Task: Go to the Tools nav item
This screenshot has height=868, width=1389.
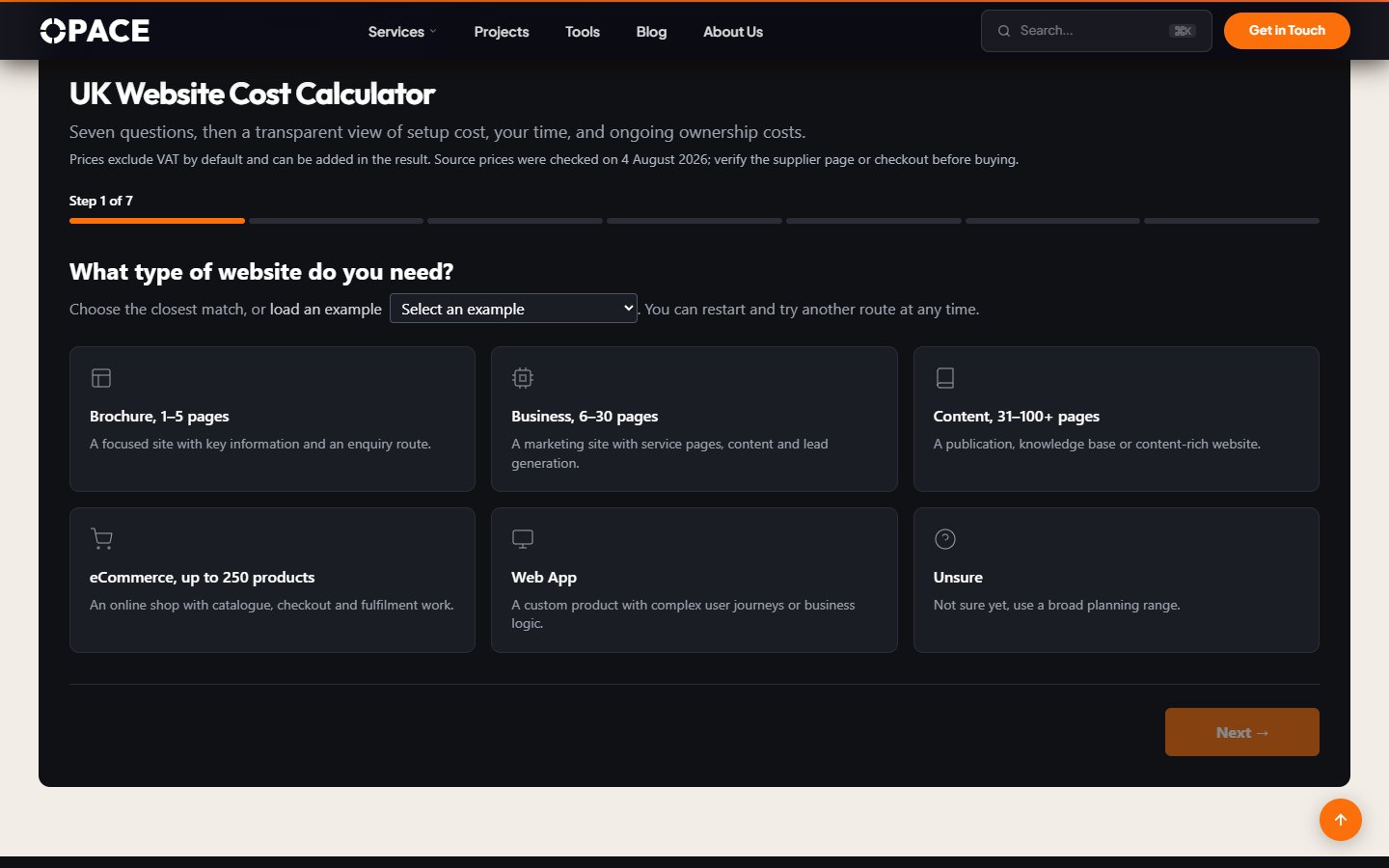Action: pos(583,32)
